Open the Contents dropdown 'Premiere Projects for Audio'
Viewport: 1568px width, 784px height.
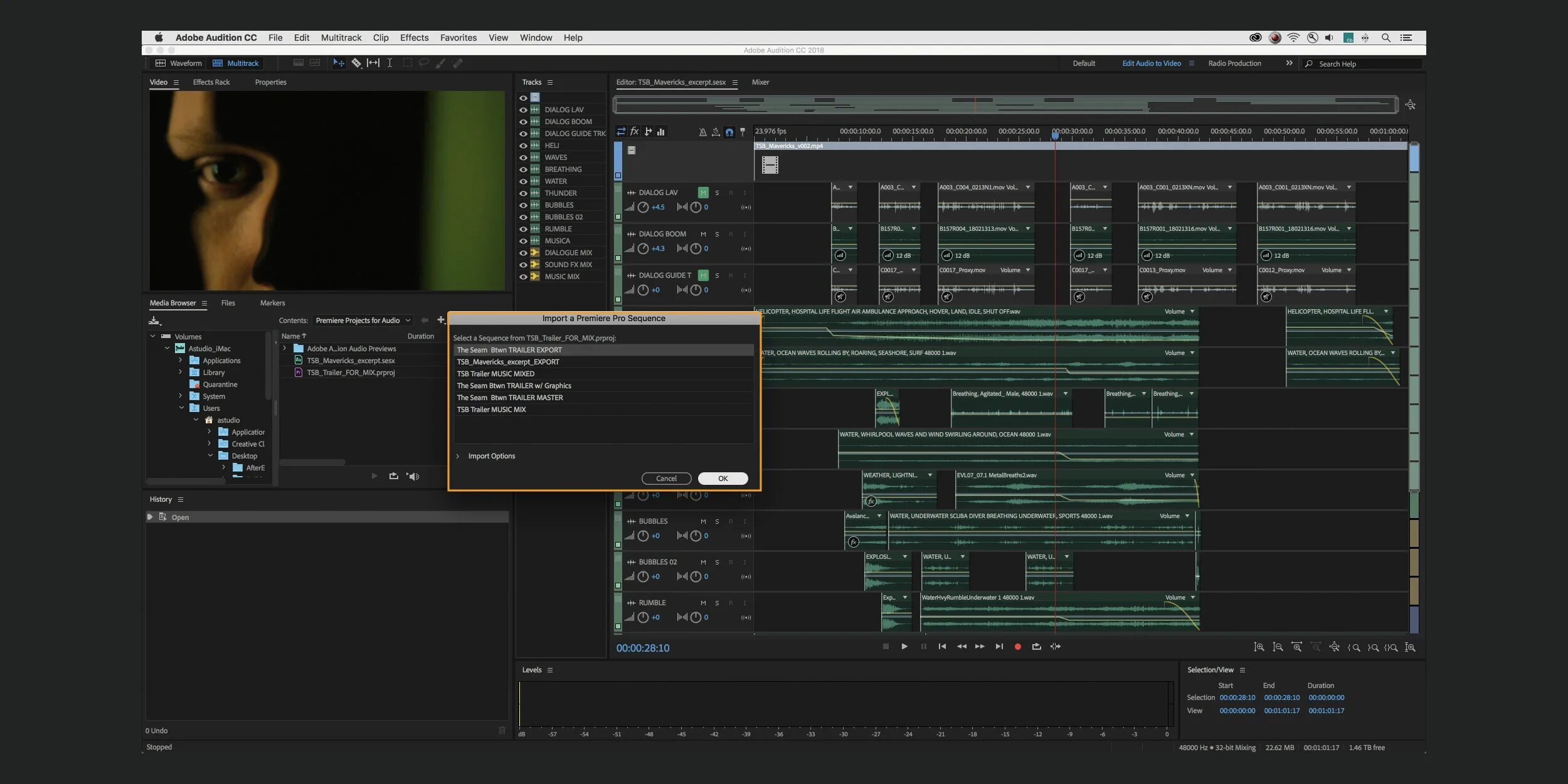[363, 320]
